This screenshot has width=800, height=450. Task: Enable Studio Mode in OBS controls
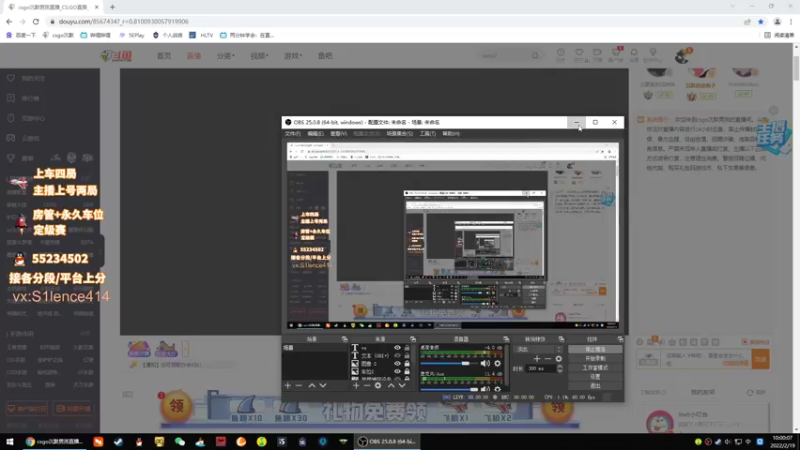tap(595, 368)
